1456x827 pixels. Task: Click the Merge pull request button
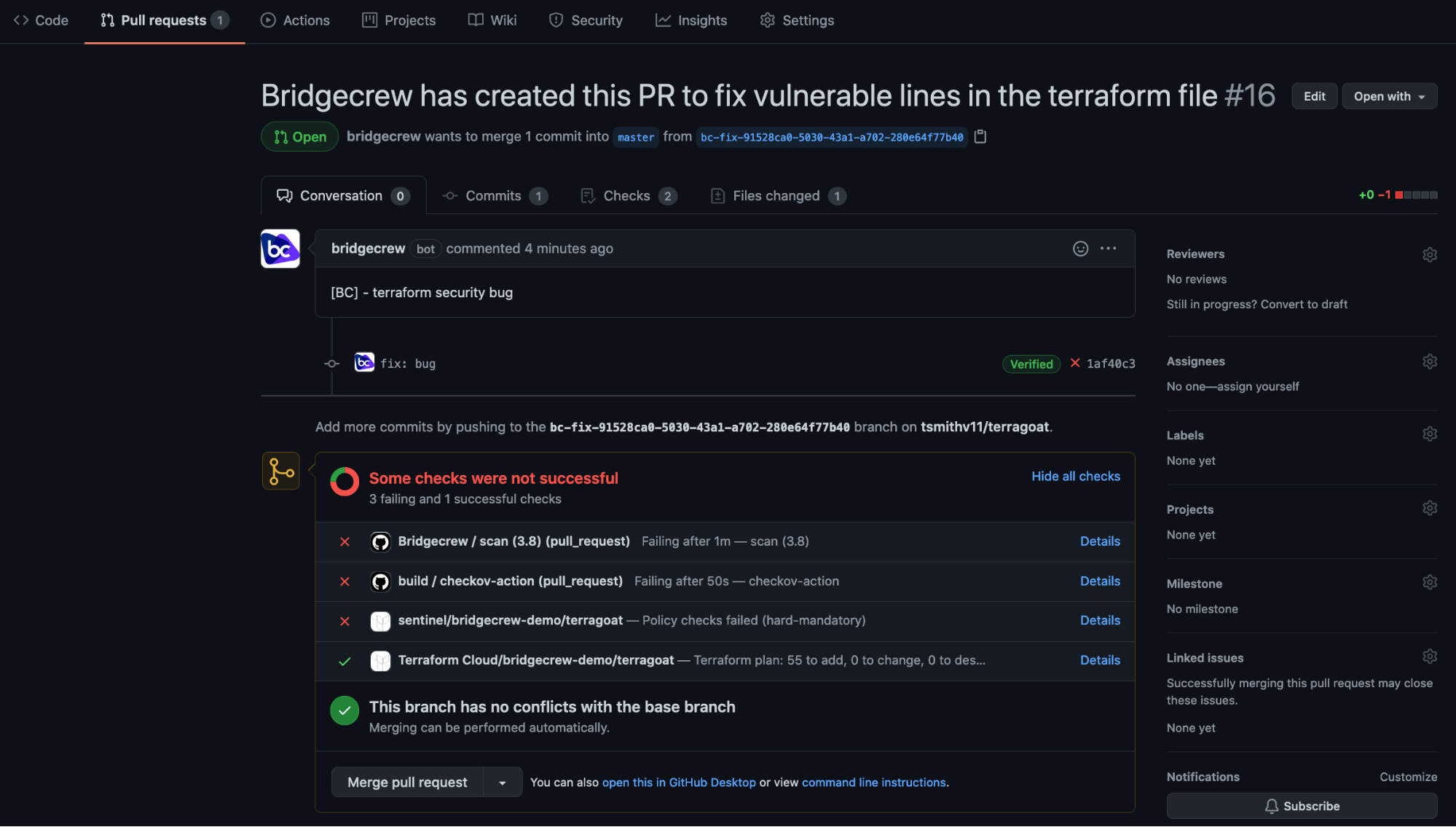tap(407, 783)
